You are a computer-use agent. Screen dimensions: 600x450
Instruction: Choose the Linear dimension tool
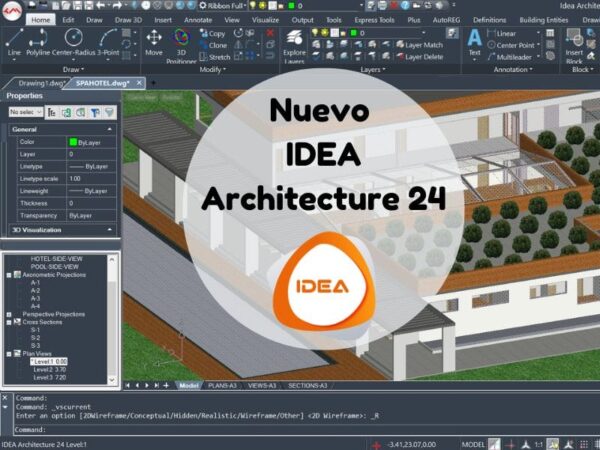(502, 34)
